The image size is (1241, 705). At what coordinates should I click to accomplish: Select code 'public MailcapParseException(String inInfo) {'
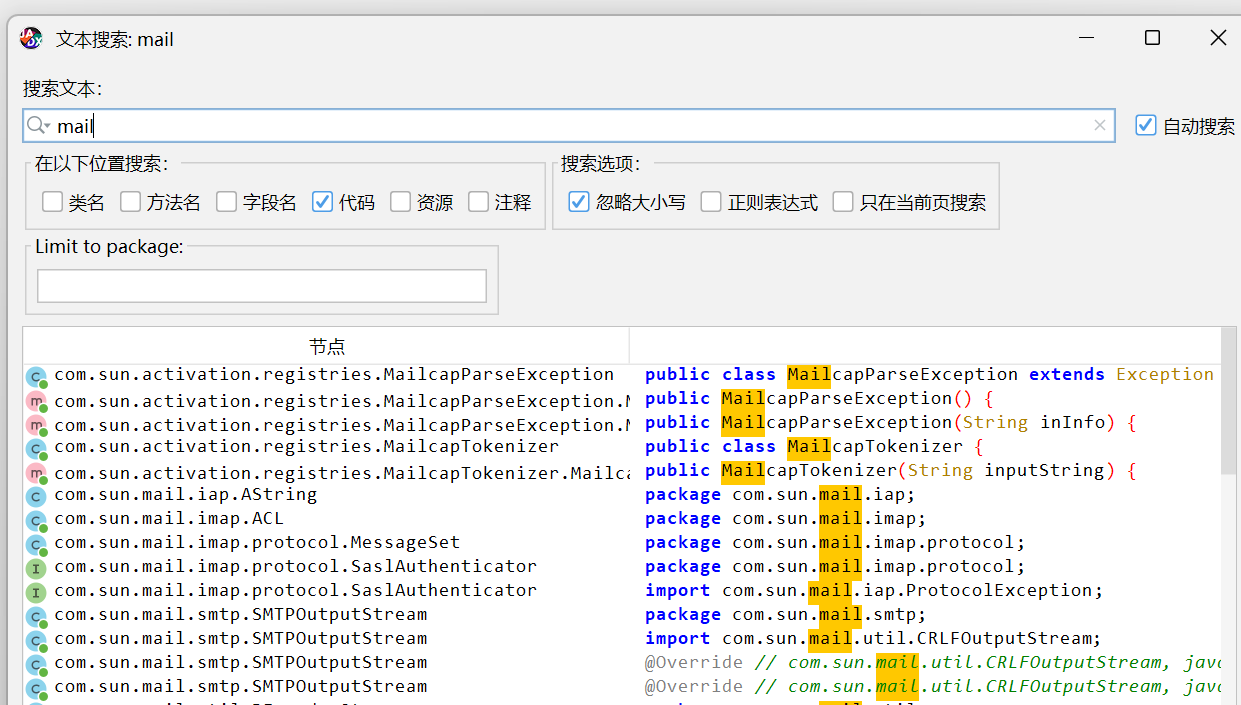tap(890, 422)
